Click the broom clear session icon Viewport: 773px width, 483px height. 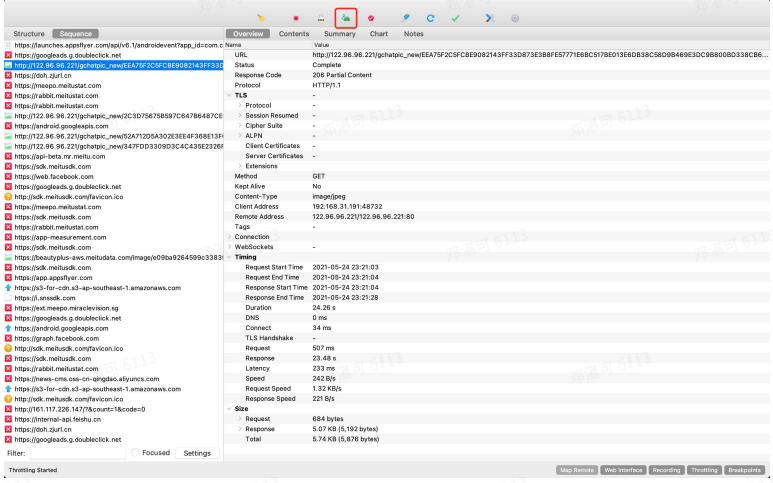[x=261, y=18]
